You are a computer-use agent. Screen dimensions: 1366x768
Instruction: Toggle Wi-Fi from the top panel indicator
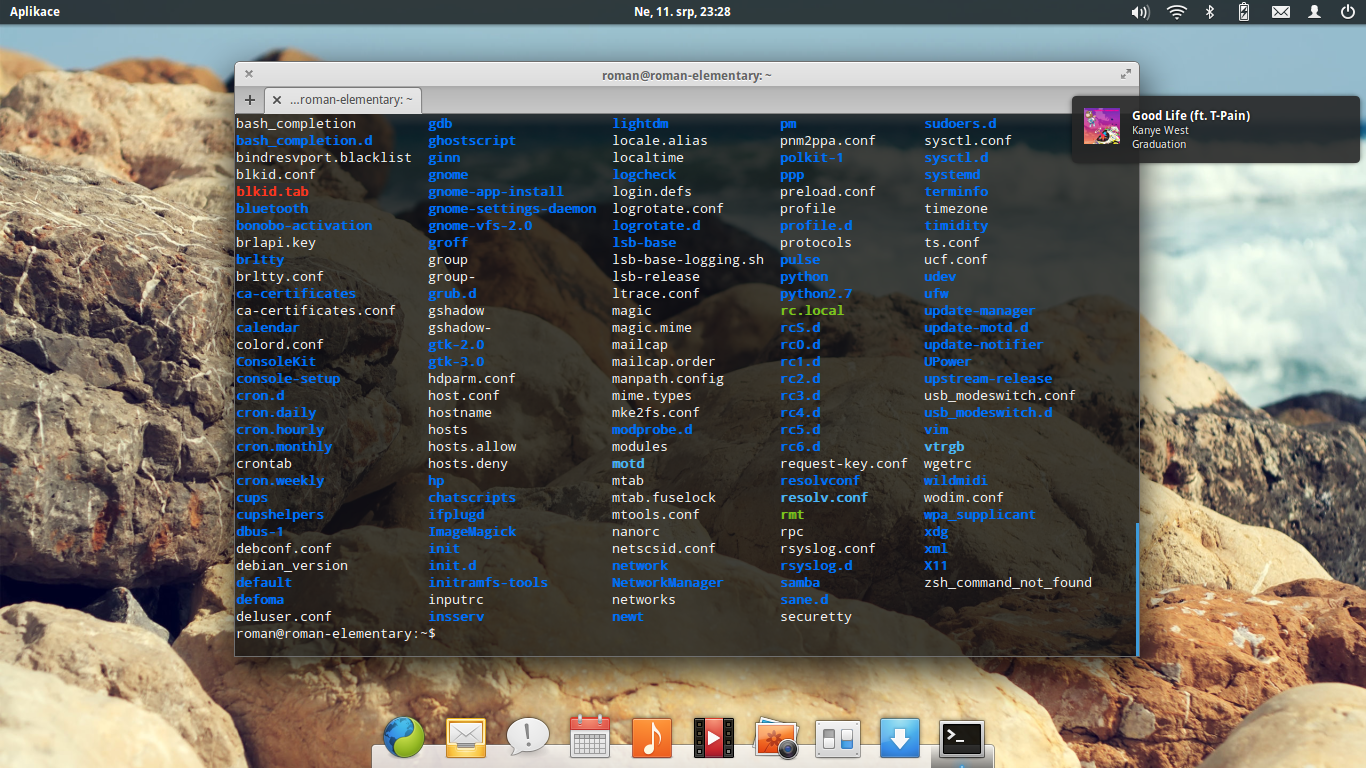click(1176, 12)
